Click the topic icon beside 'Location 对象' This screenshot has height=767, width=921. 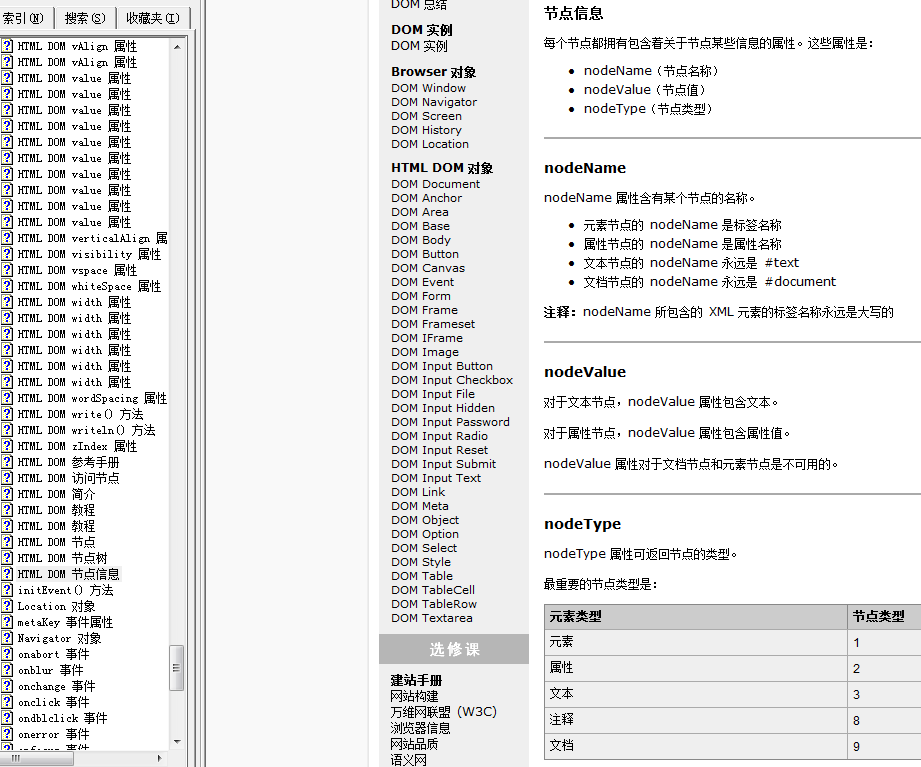click(x=7, y=605)
